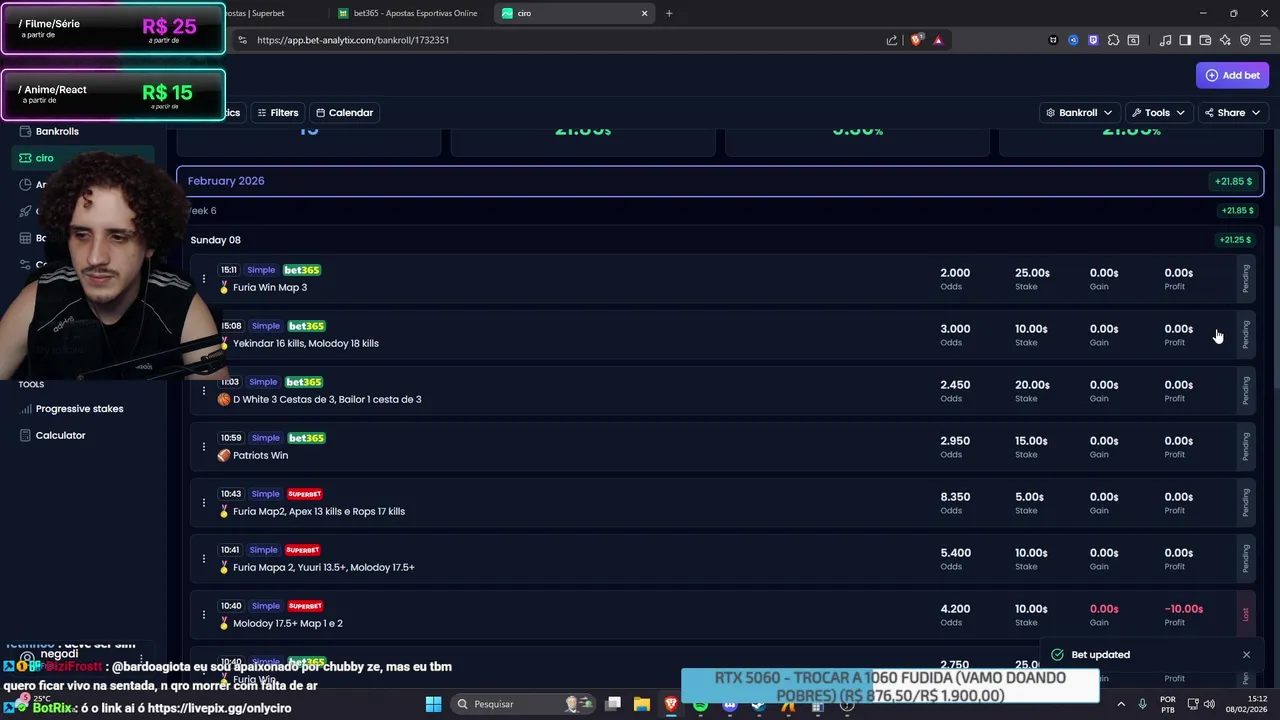Screen dimensions: 1280x720
Task: Switch to the Superbet browser tab
Action: (255, 13)
